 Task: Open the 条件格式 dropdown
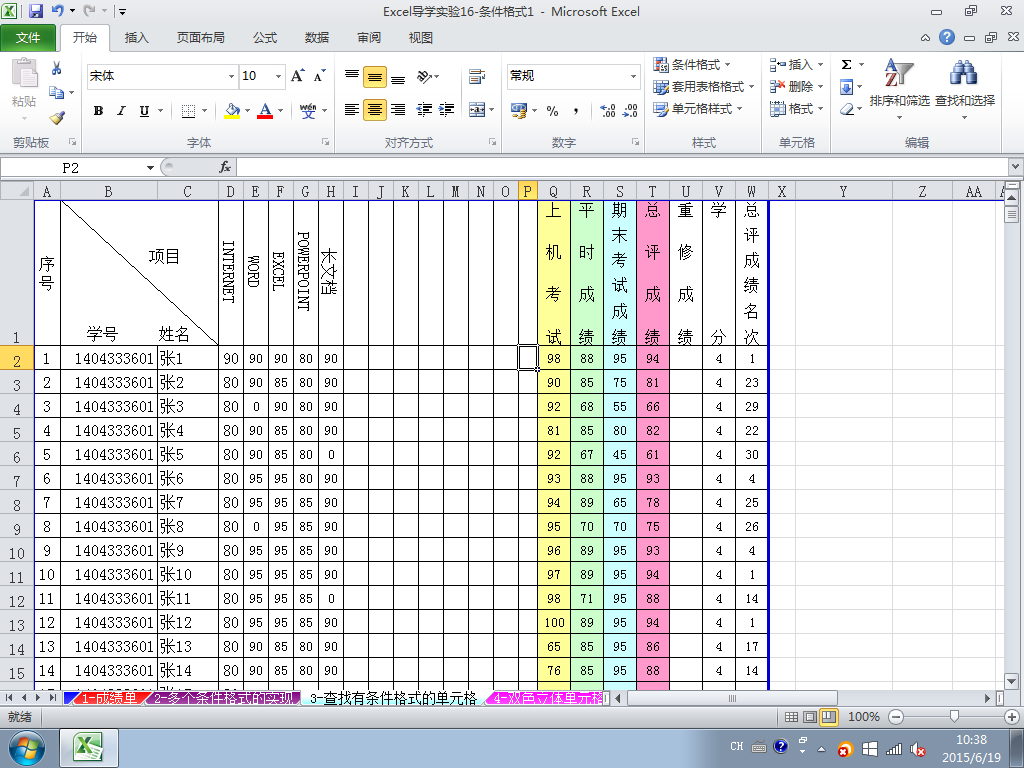(692, 65)
